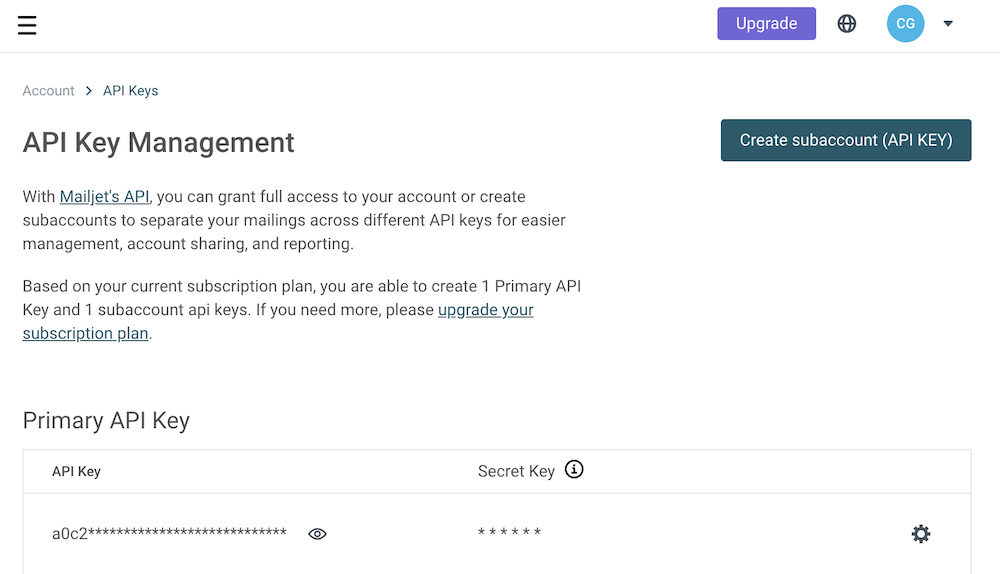Follow the upgrade your subscription plan link
The height and width of the screenshot is (574, 1000).
(485, 310)
